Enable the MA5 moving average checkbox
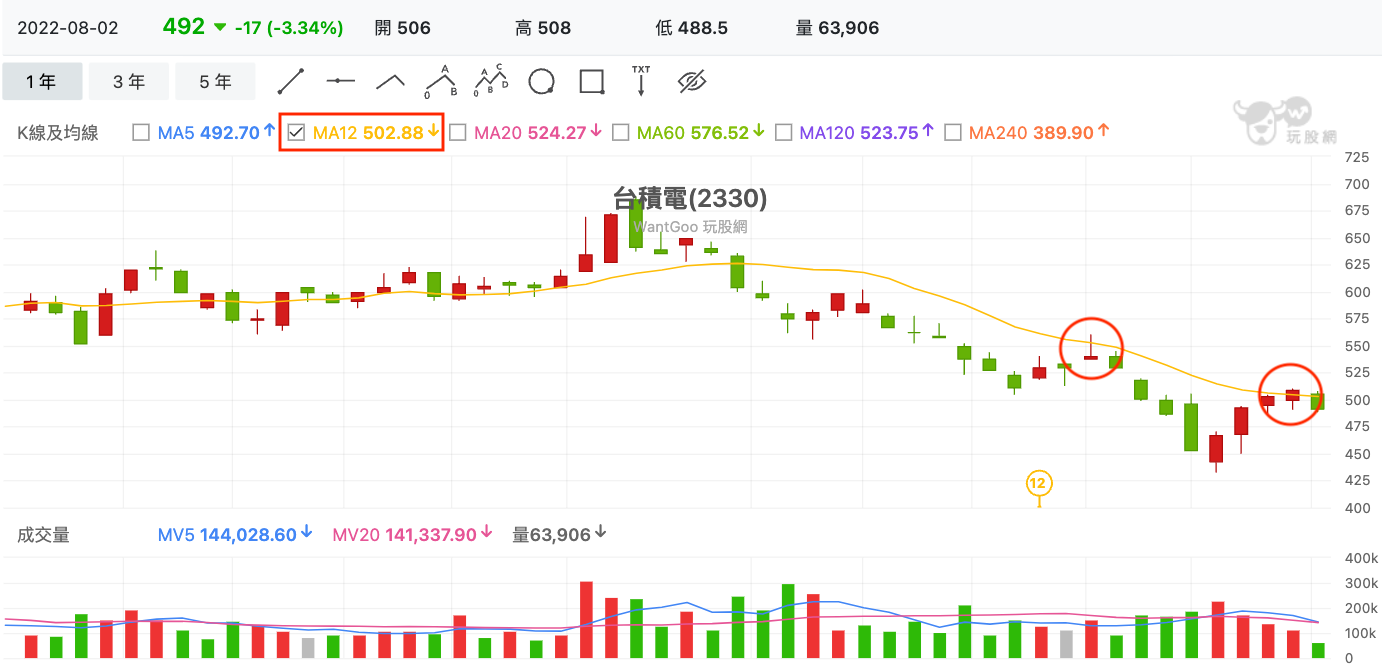 coord(141,132)
